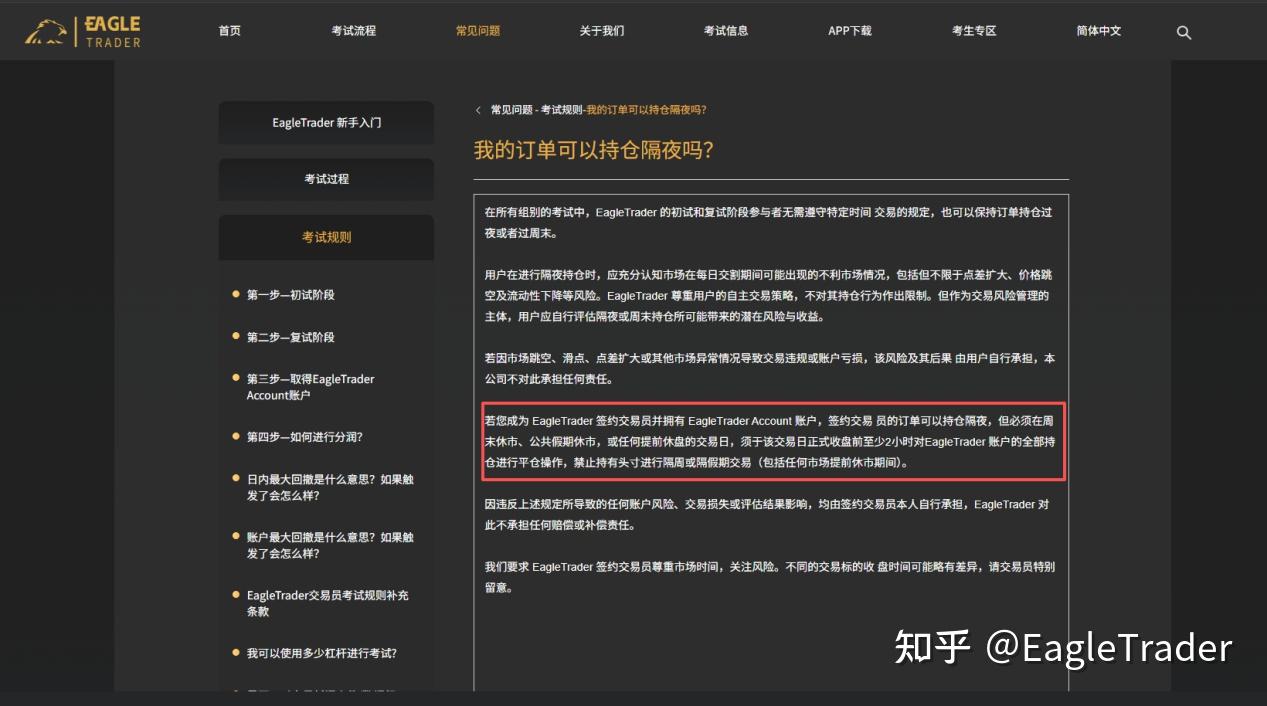Viewport: 1267px width, 706px height.
Task: Go to 首页 in top navigation
Action: point(230,31)
